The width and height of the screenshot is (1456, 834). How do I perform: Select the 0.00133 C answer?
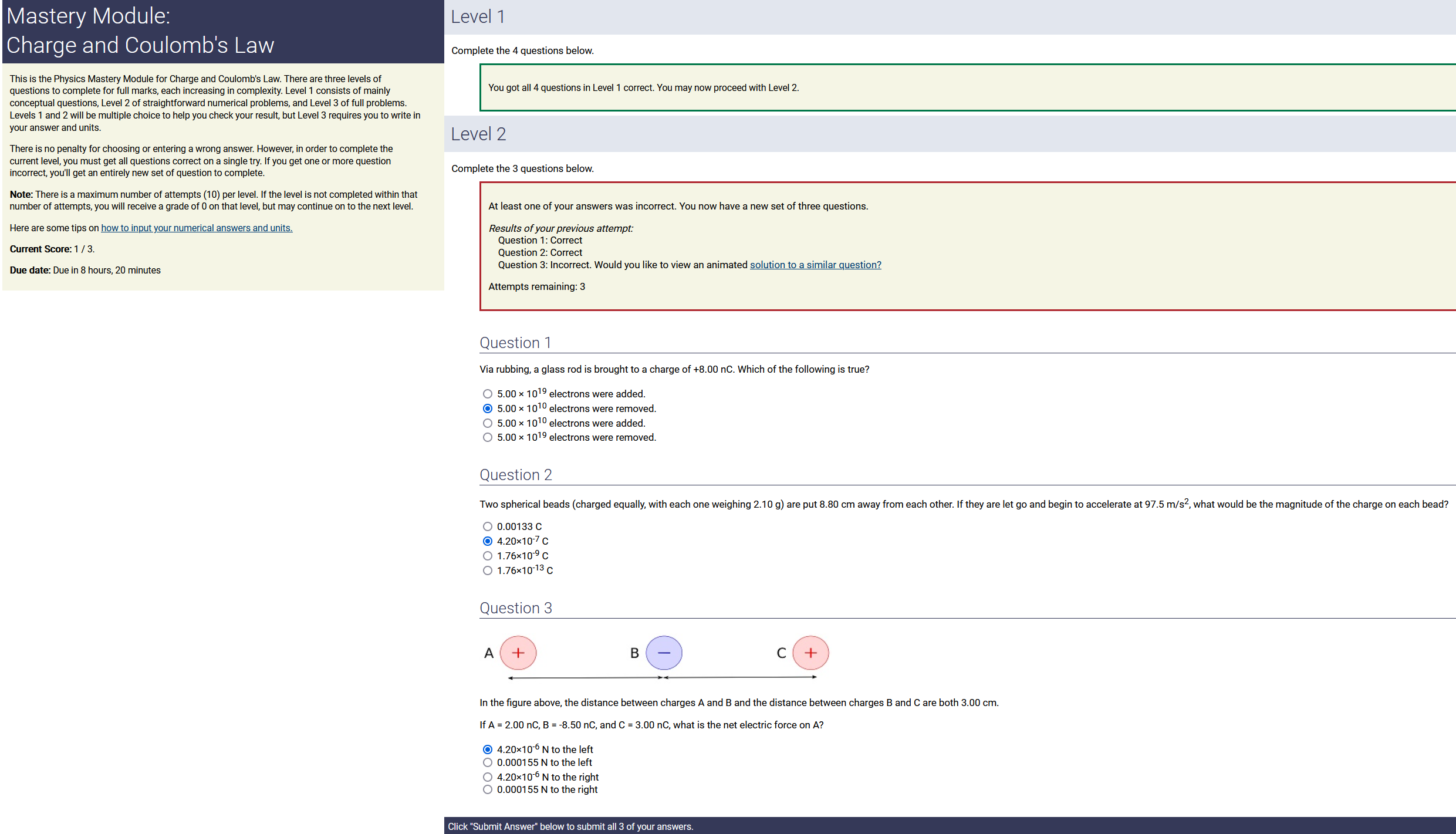coord(487,526)
